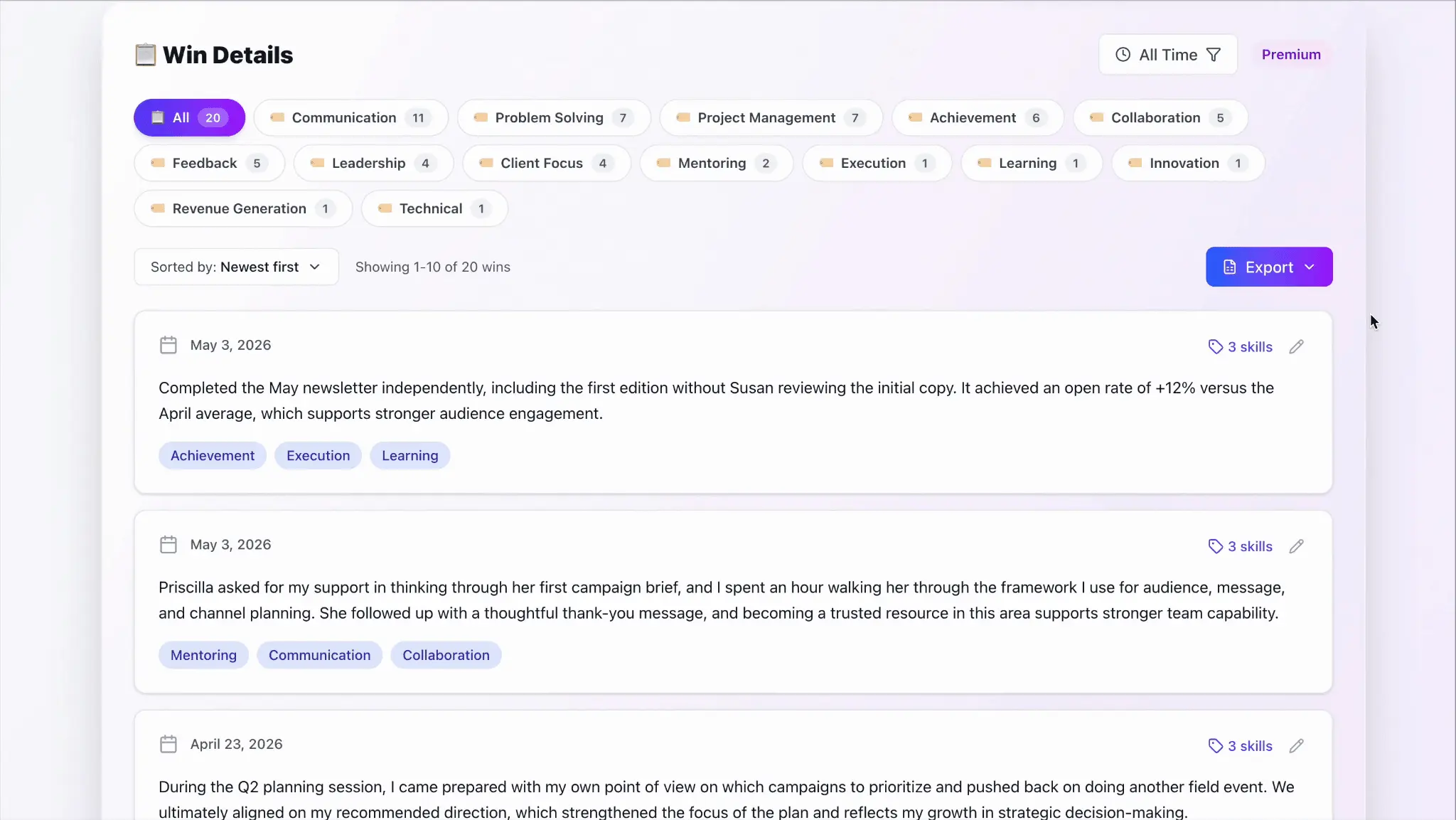1456x820 pixels.
Task: Choose the Technical filter chip
Action: point(434,208)
